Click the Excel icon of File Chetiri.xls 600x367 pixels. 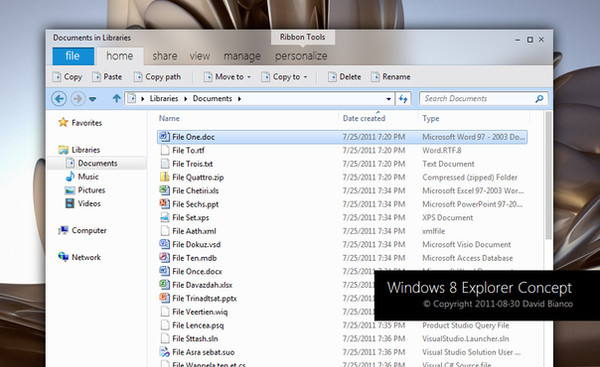pos(165,190)
